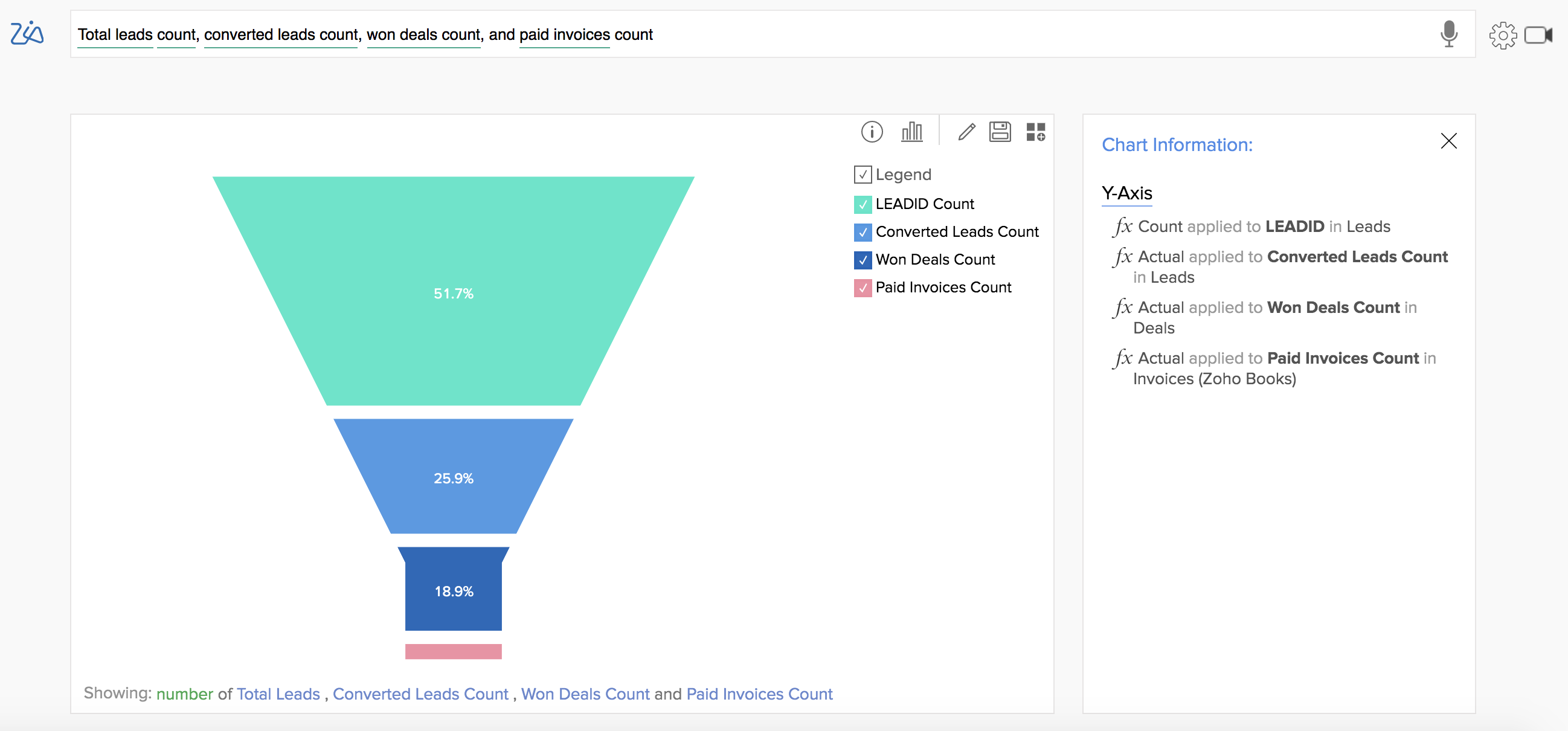Save the chart with disk icon

click(1000, 132)
